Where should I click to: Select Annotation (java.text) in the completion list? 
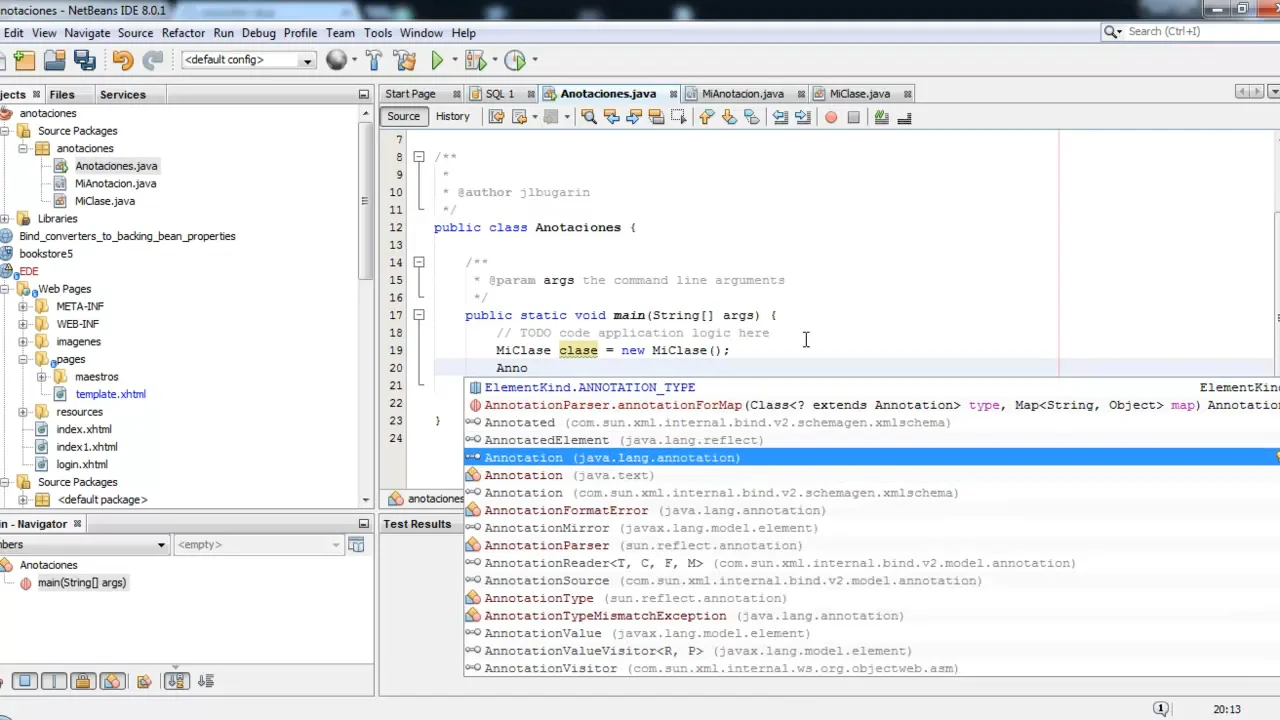[x=871, y=475]
